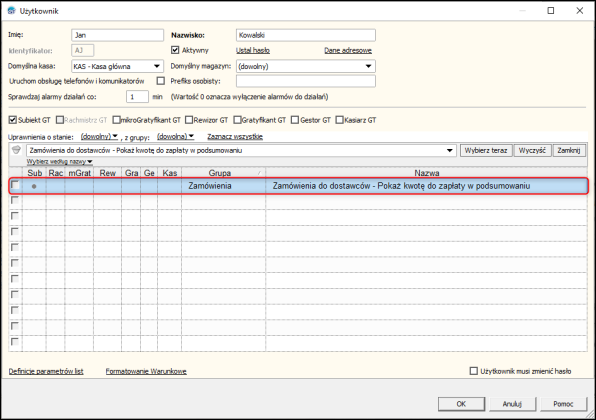Uncheck the Subiekt GT checkbox
This screenshot has height=420, width=596.
pyautogui.click(x=13, y=120)
